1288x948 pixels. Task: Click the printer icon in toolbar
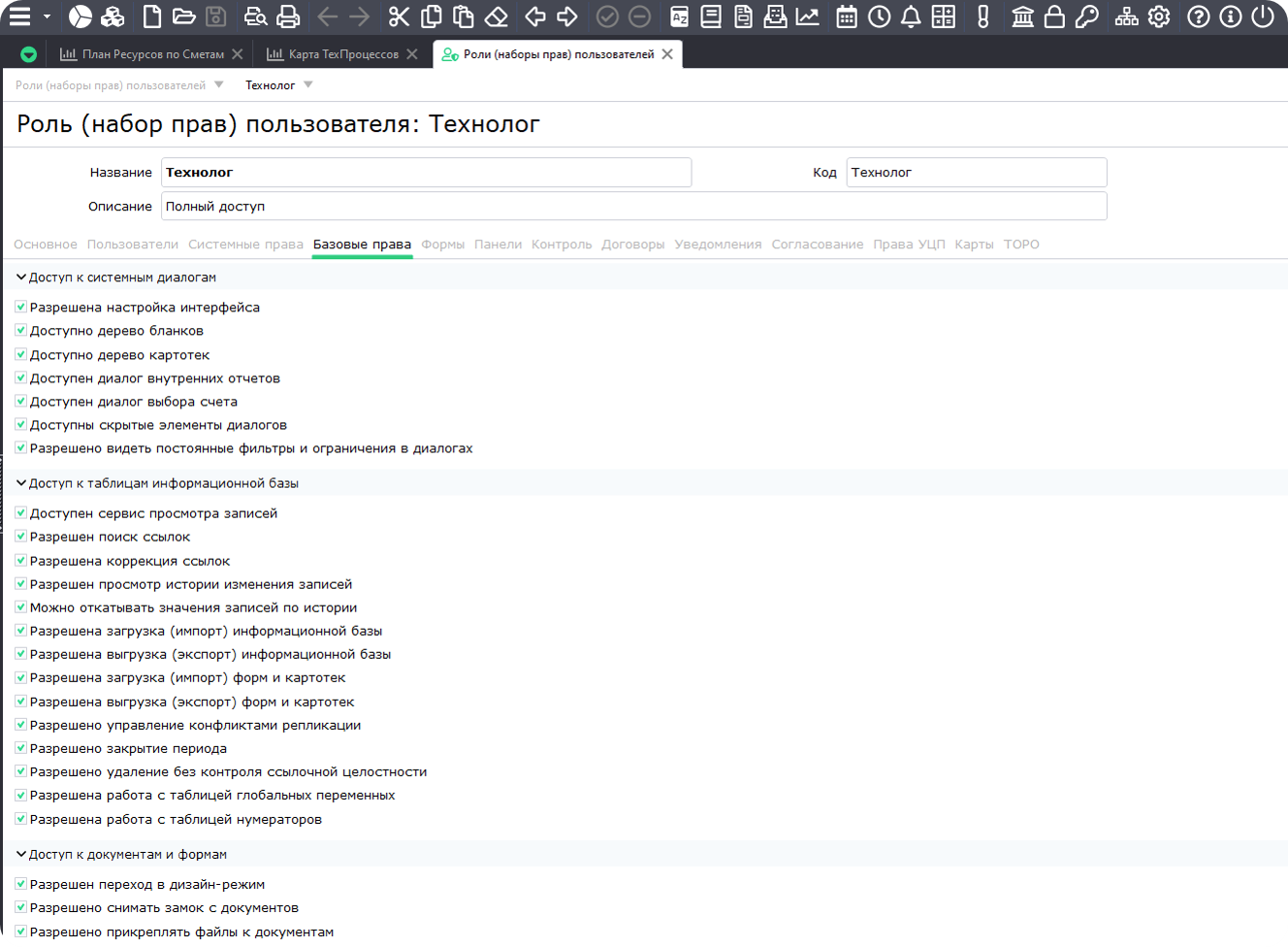coord(288,16)
